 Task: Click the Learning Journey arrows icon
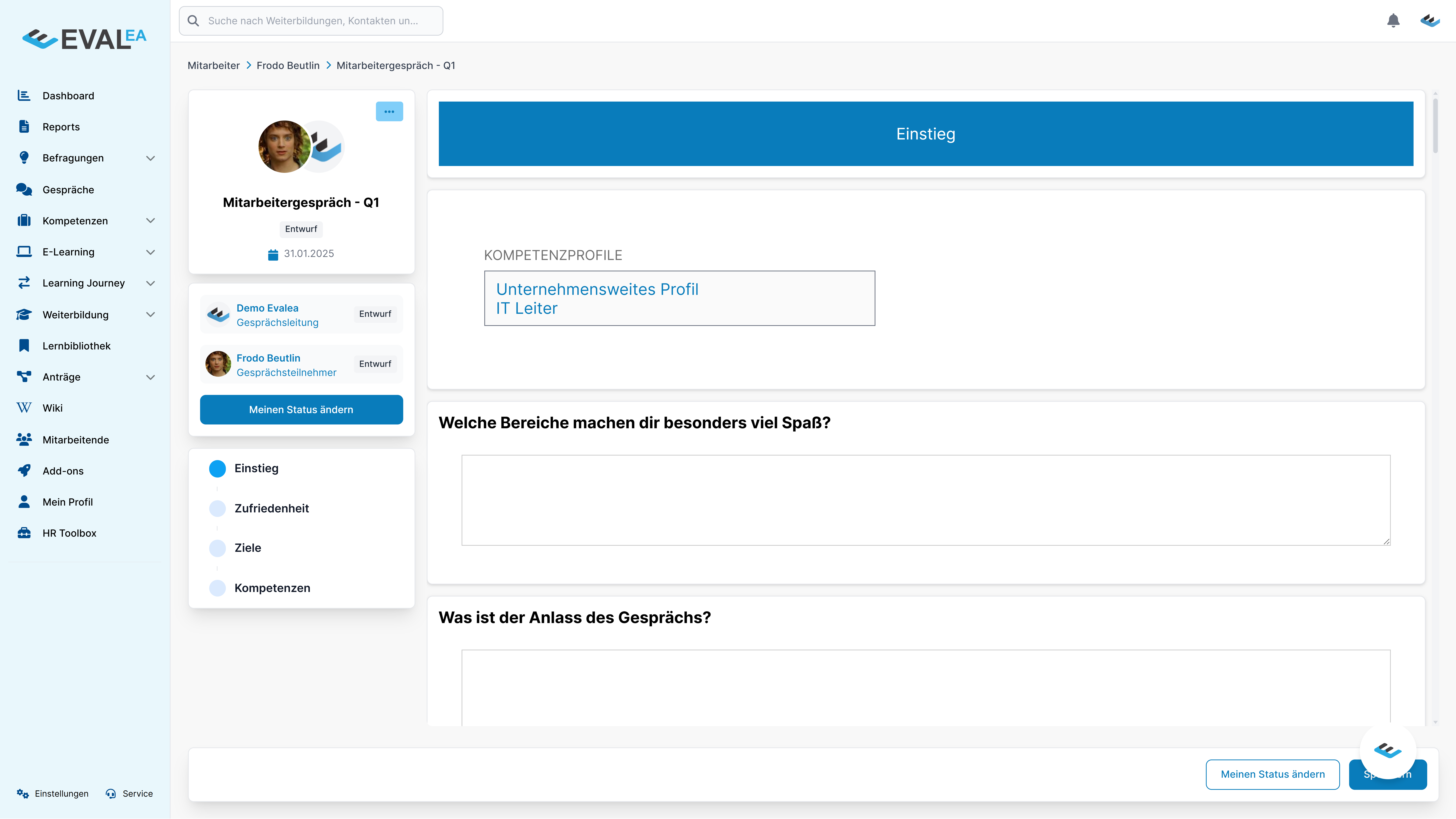24,283
